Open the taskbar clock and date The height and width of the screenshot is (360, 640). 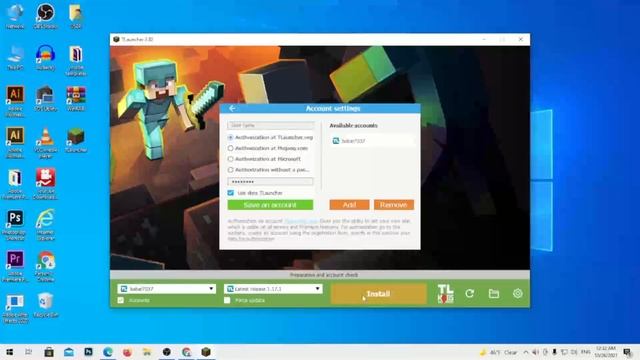pyautogui.click(x=606, y=352)
